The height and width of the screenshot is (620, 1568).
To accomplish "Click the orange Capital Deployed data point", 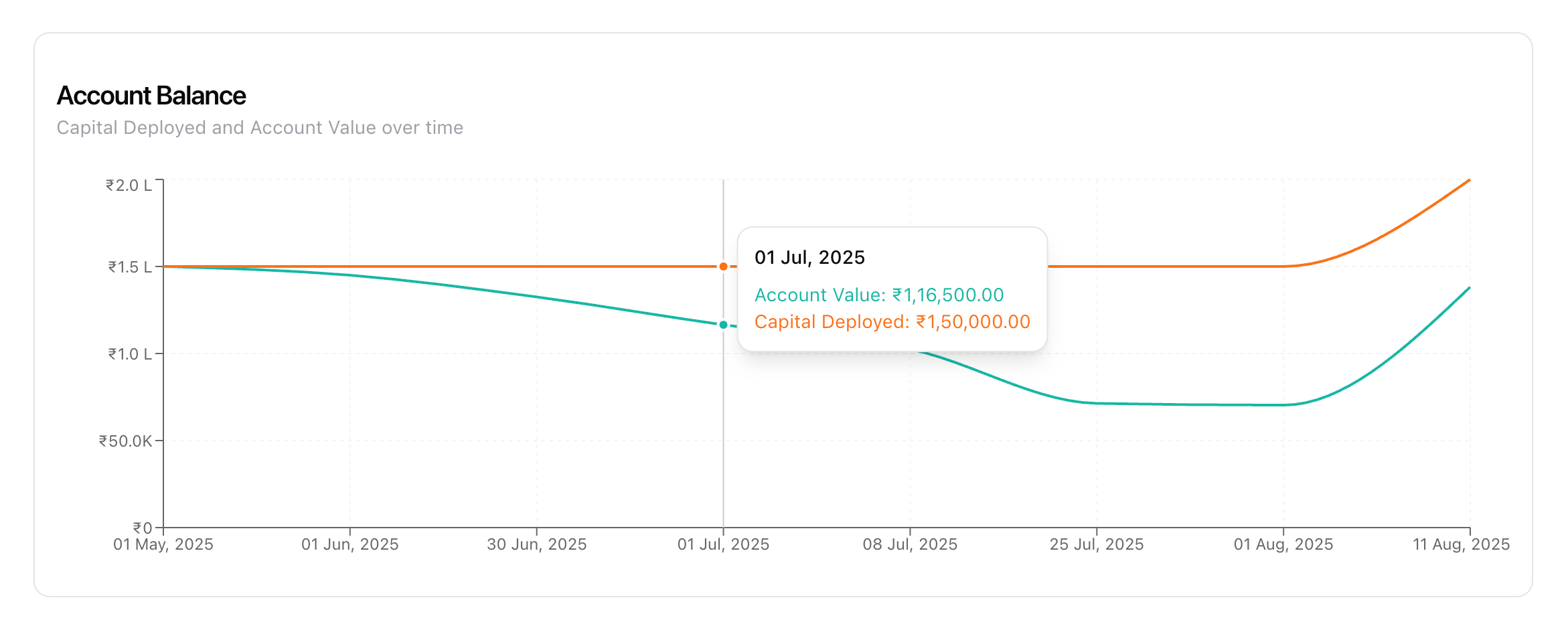I will point(723,266).
